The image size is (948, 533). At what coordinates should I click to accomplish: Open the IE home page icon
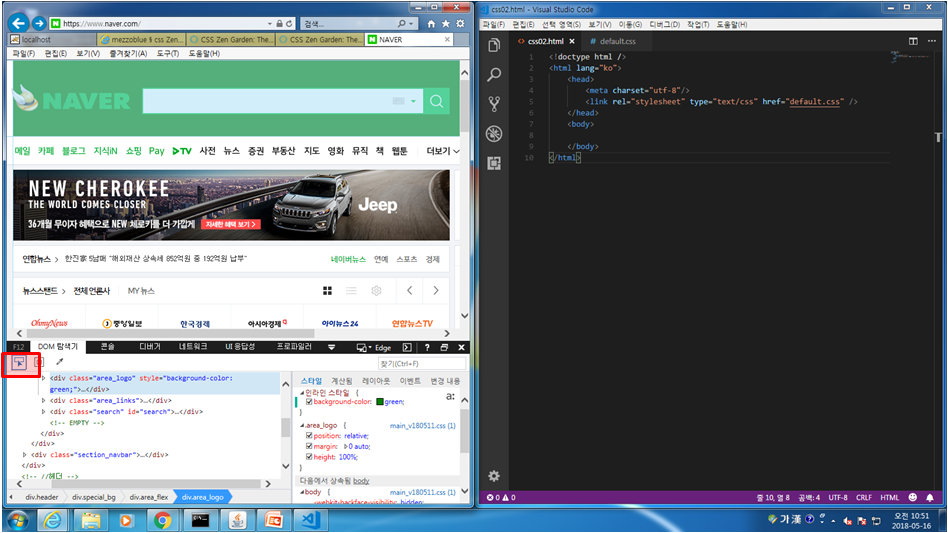431,24
